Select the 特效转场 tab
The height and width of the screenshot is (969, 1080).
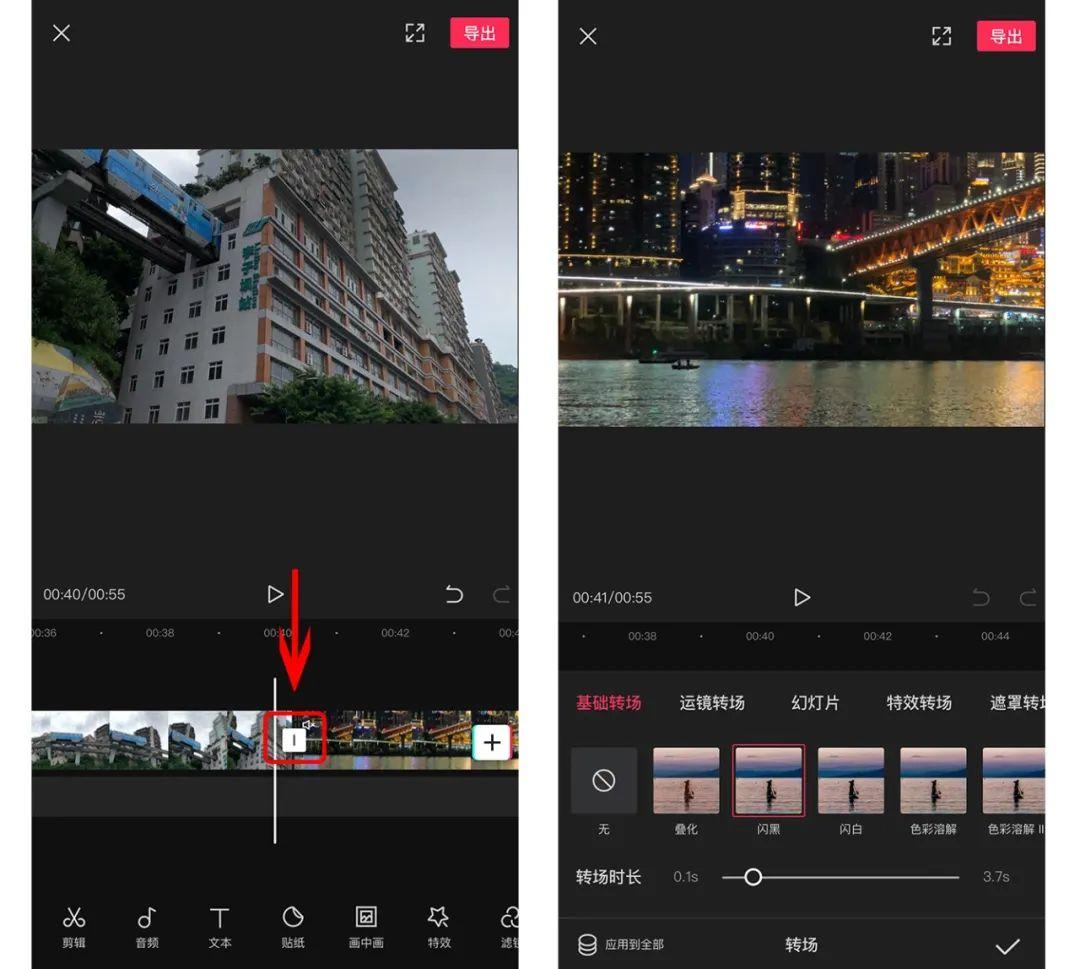point(919,702)
